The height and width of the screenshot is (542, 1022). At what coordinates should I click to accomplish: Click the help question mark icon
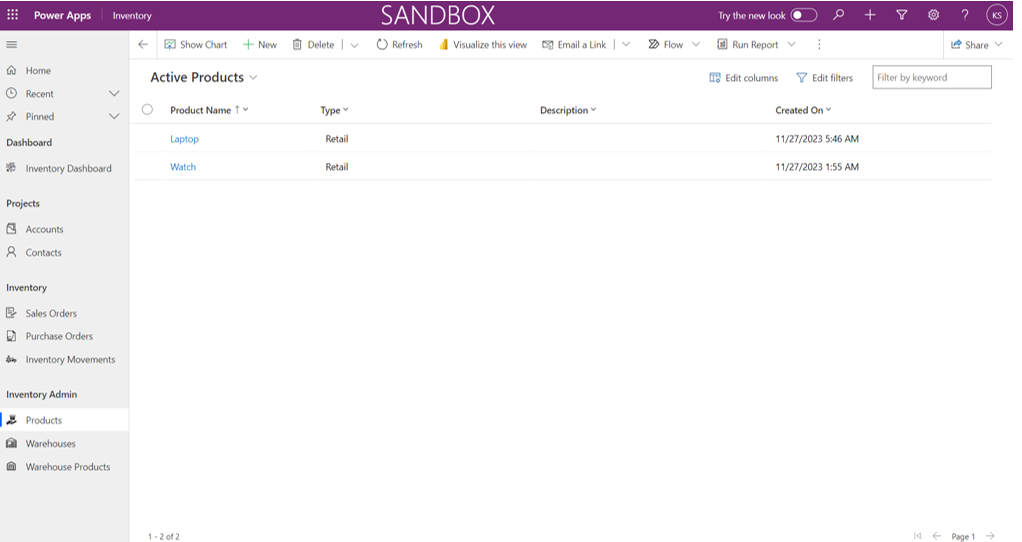pos(964,16)
